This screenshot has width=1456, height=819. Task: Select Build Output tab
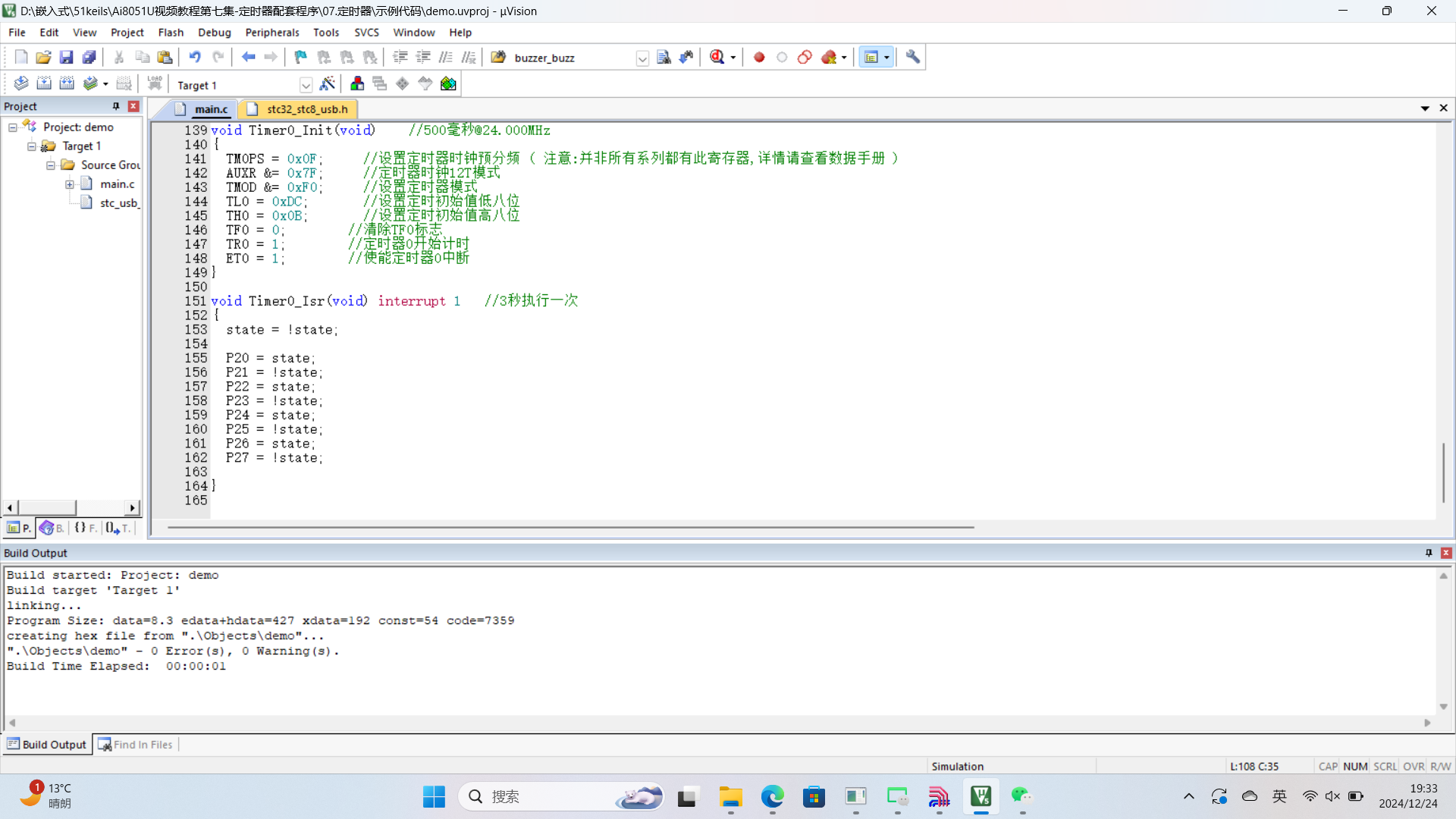click(x=47, y=745)
